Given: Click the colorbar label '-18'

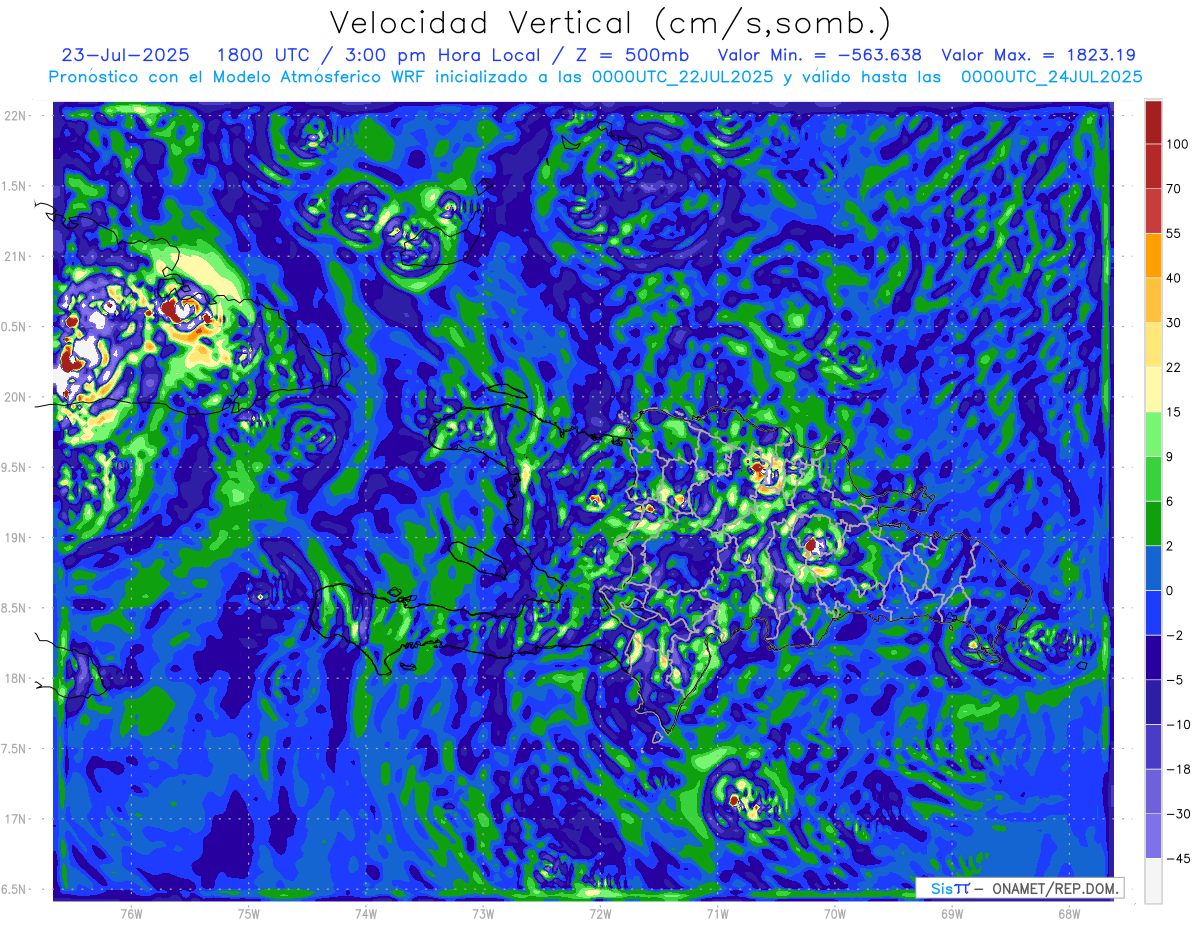Looking at the screenshot, I should [1178, 769].
